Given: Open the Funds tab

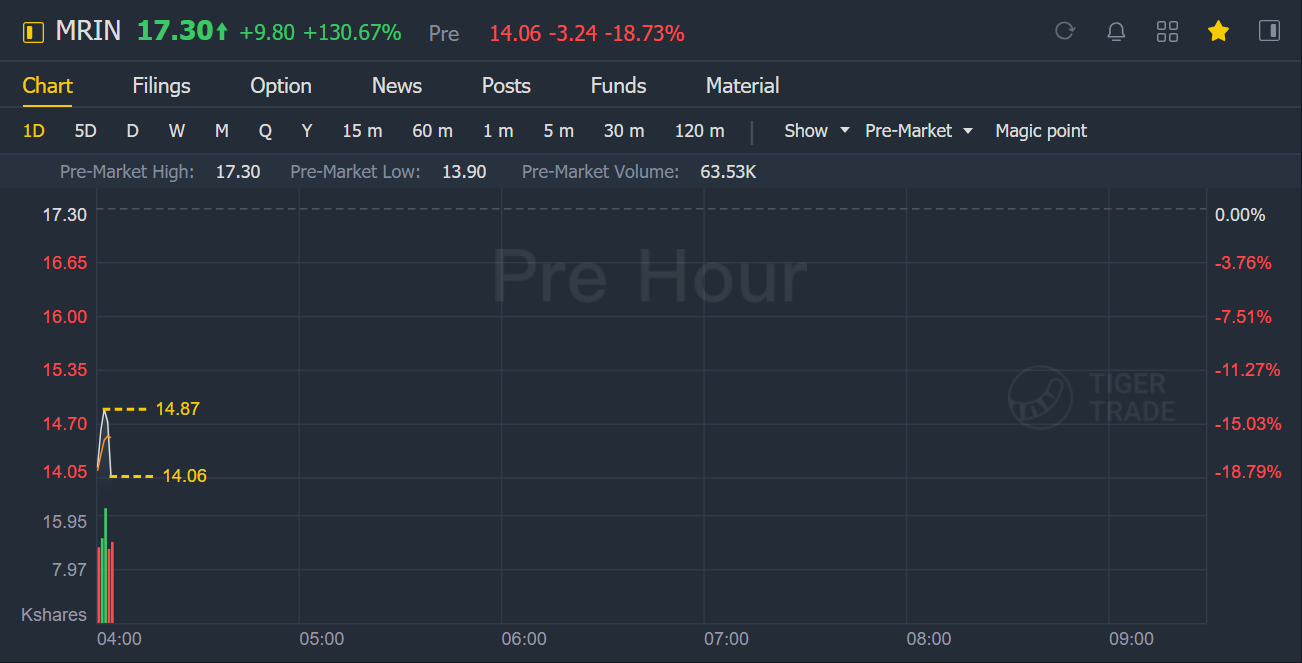Looking at the screenshot, I should [618, 86].
